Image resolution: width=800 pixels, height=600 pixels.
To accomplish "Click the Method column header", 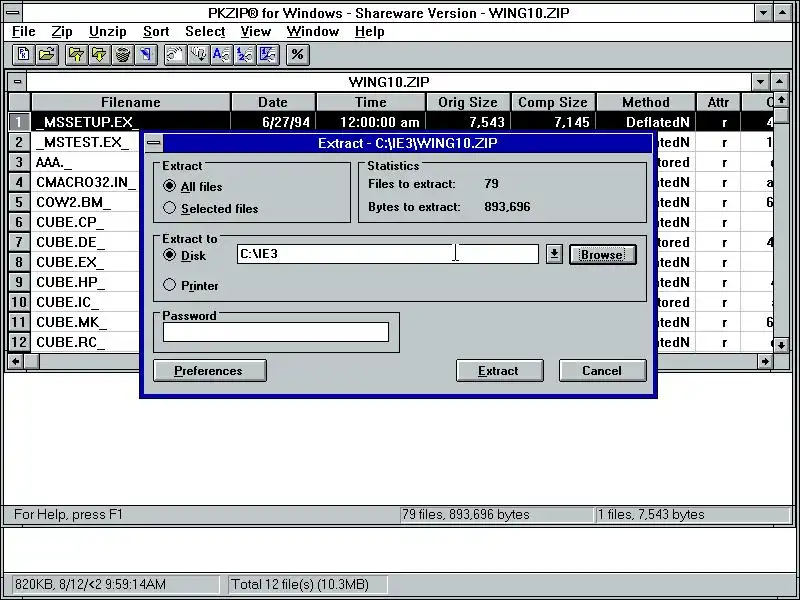I will point(645,102).
